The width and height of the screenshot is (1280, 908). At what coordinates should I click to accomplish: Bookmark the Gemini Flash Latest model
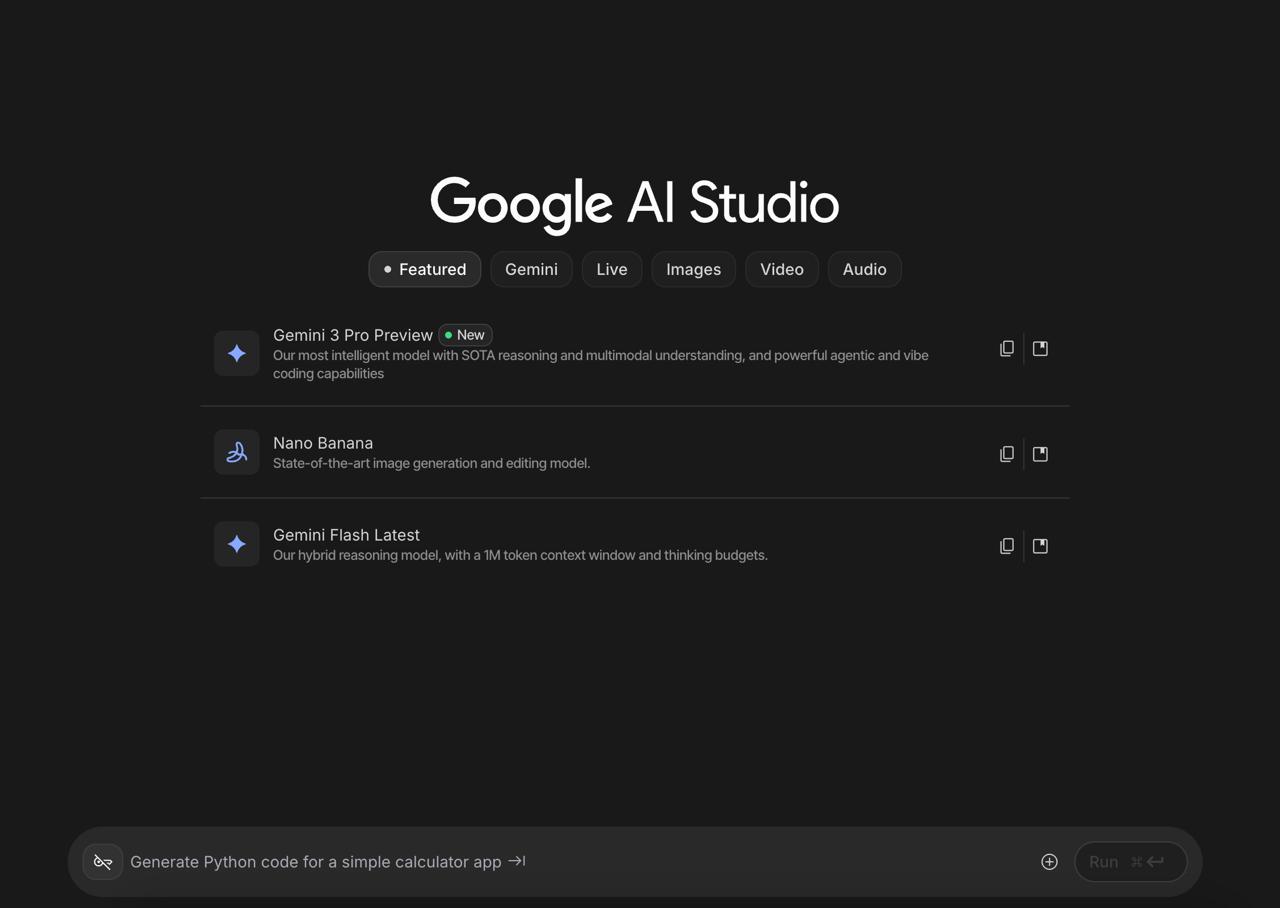pyautogui.click(x=1040, y=545)
